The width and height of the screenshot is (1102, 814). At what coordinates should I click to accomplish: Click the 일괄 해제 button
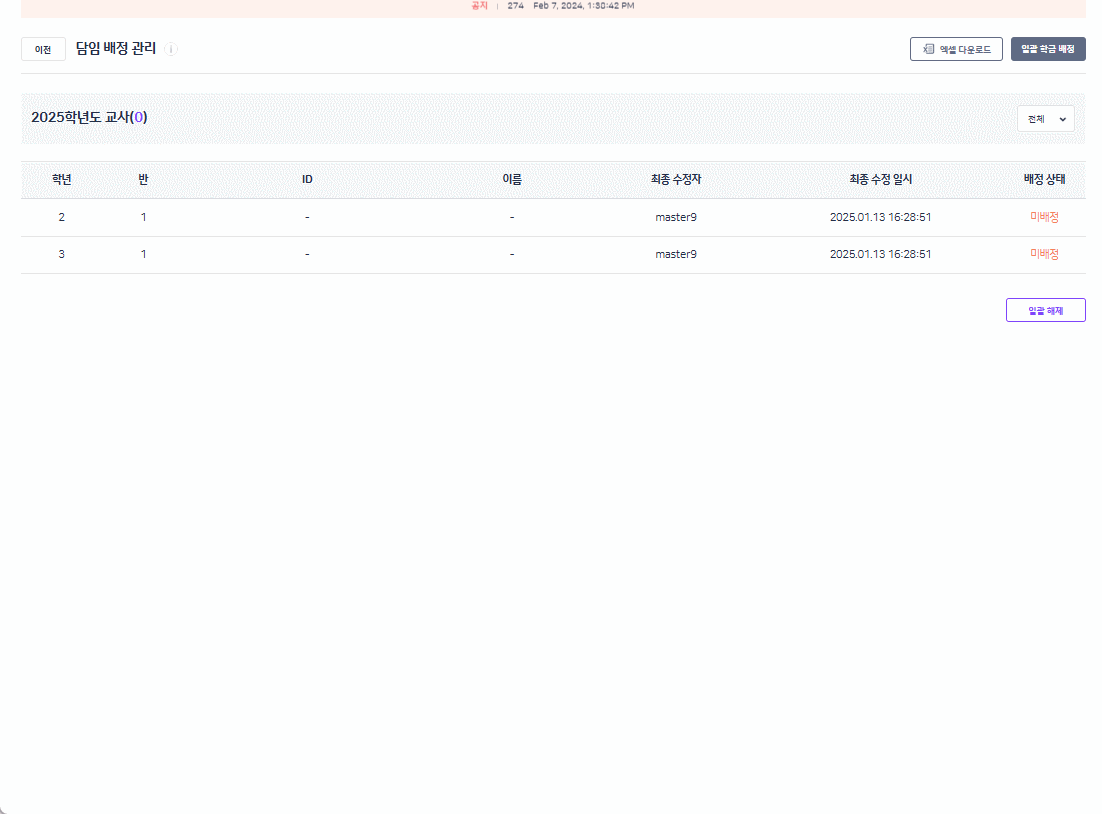coord(1045,310)
